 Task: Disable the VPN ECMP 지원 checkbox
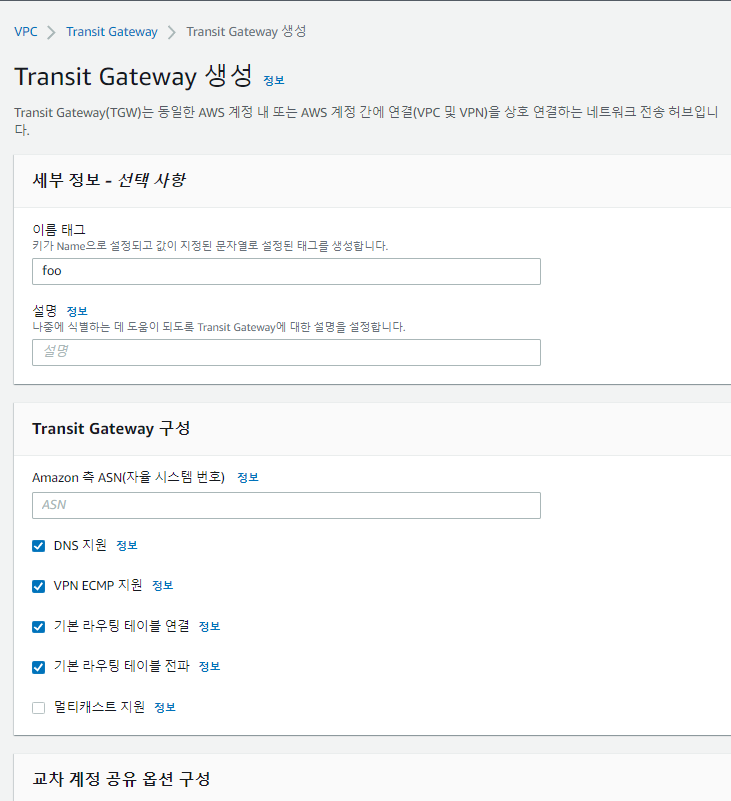(x=39, y=586)
